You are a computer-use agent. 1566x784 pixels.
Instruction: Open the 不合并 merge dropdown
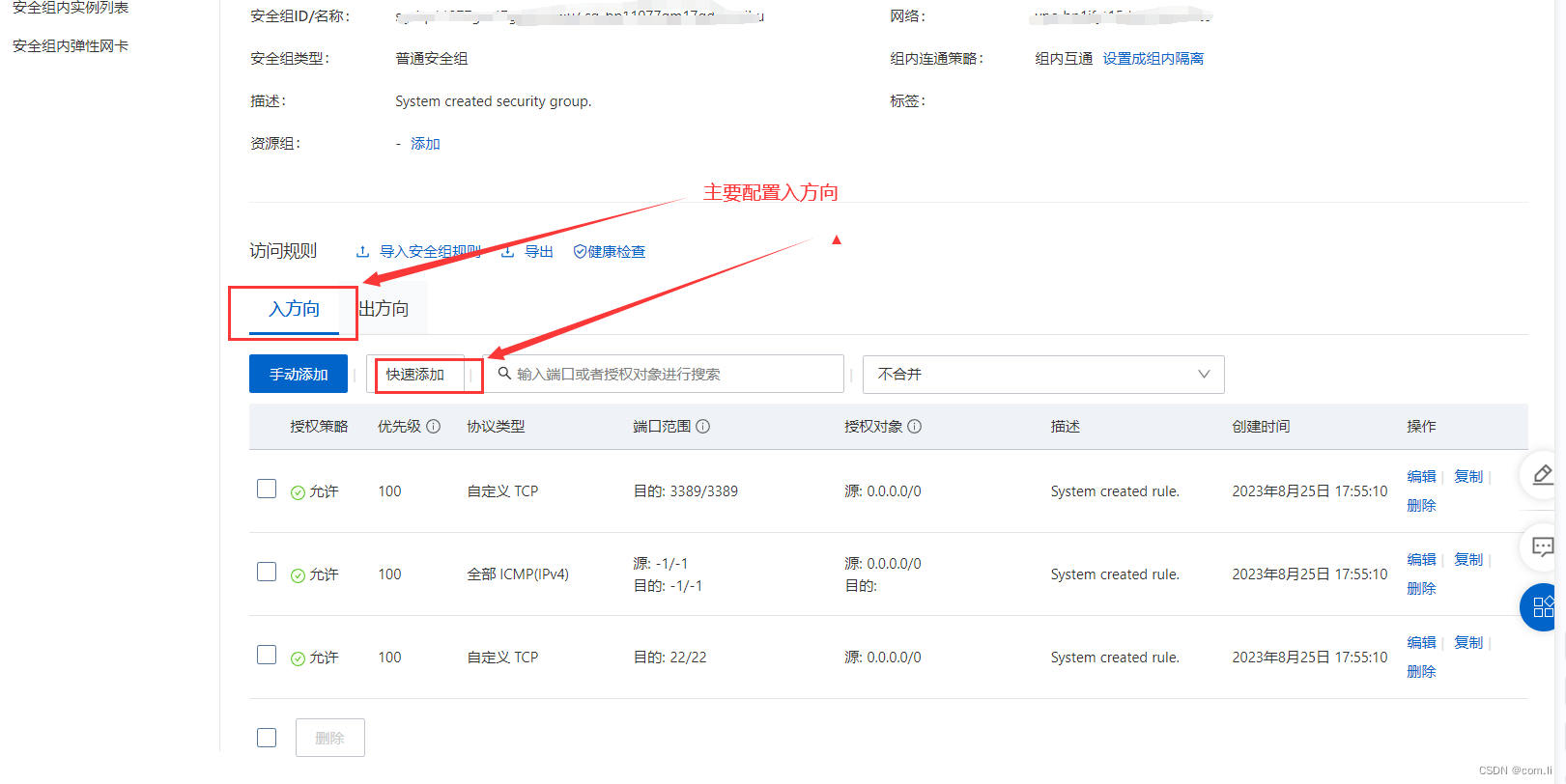1043,375
